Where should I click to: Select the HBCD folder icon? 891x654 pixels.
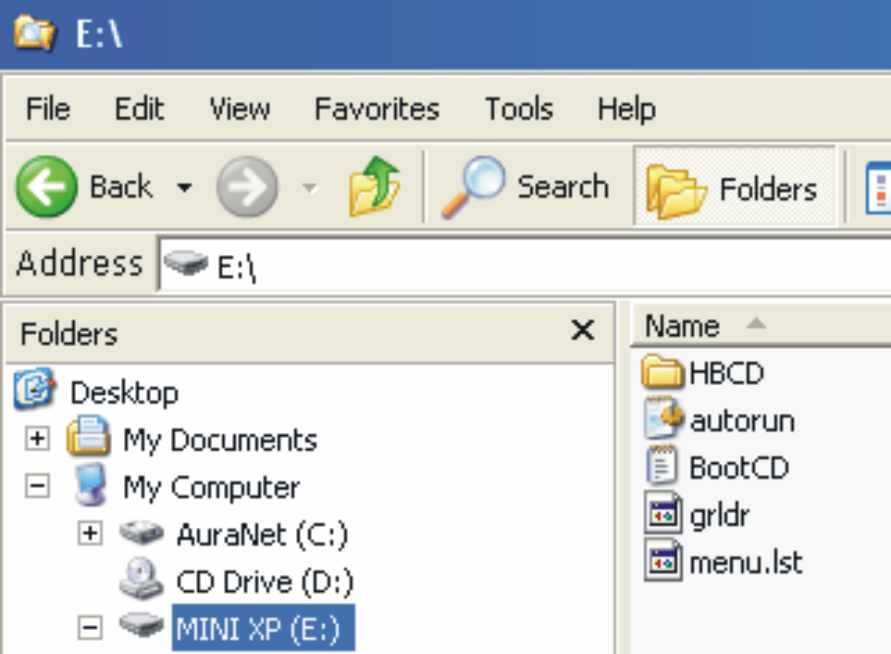(x=663, y=372)
